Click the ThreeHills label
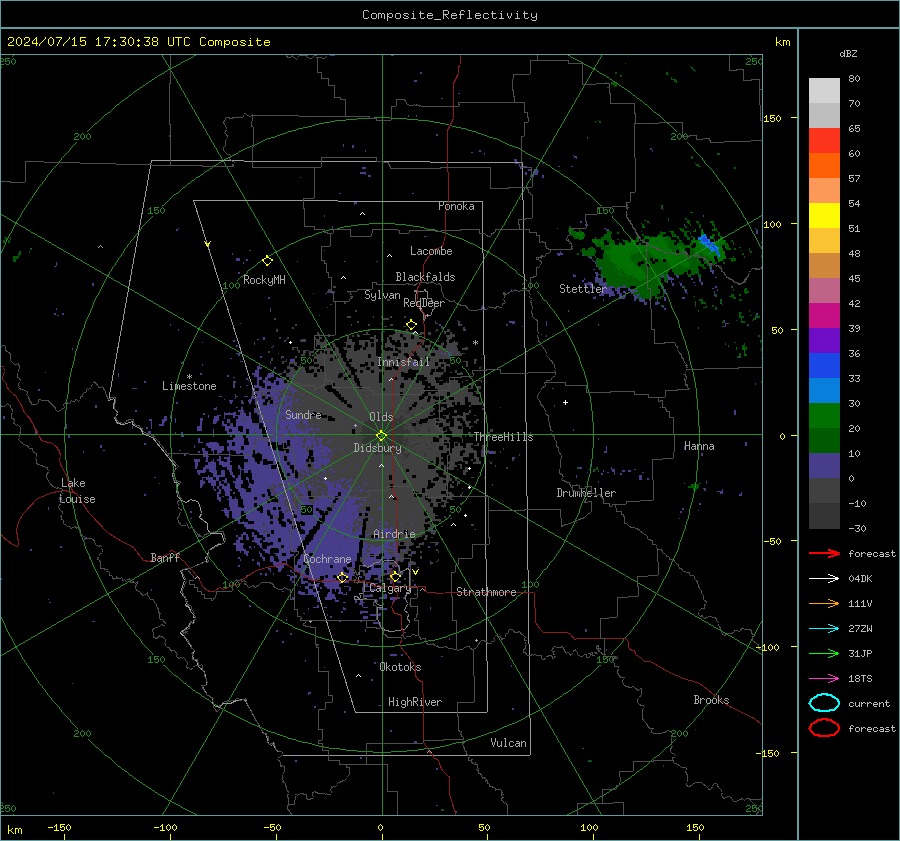This screenshot has height=841, width=900. pyautogui.click(x=503, y=437)
